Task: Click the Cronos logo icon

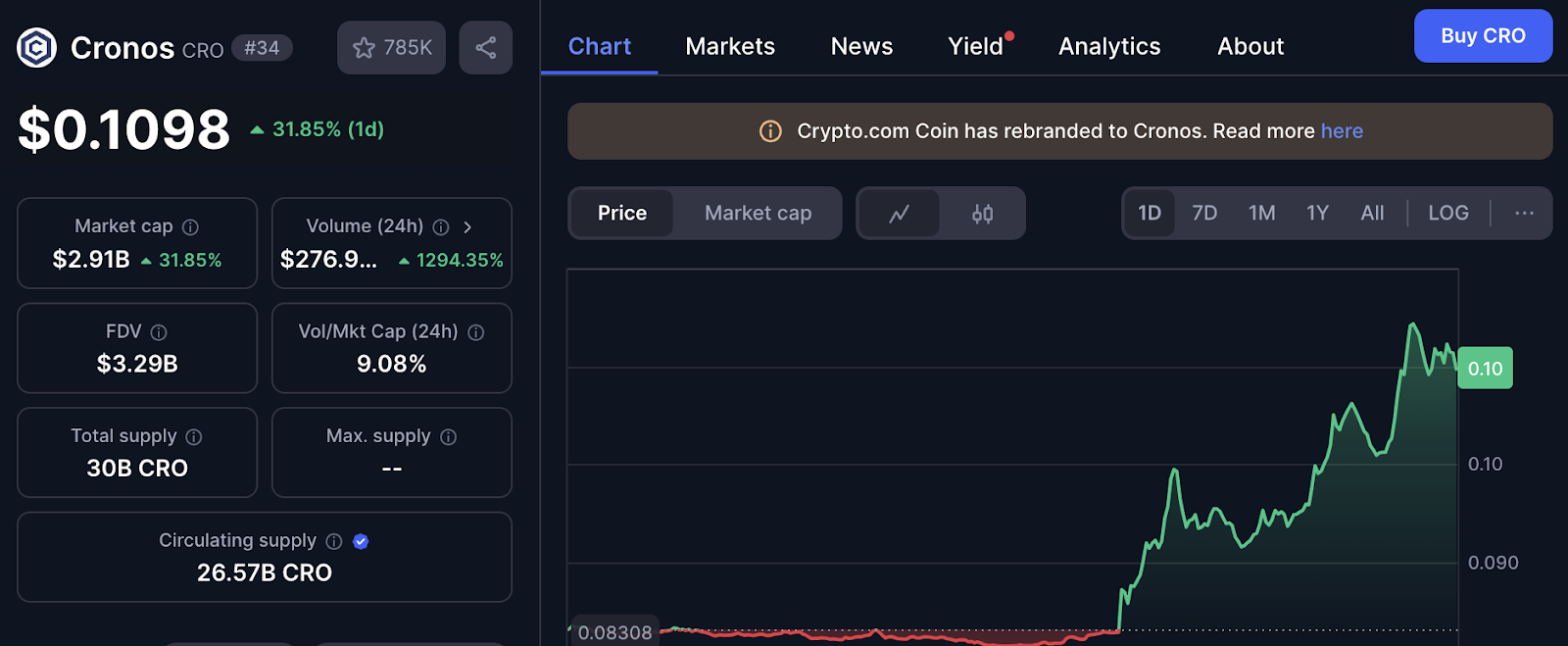Action: coord(37,48)
